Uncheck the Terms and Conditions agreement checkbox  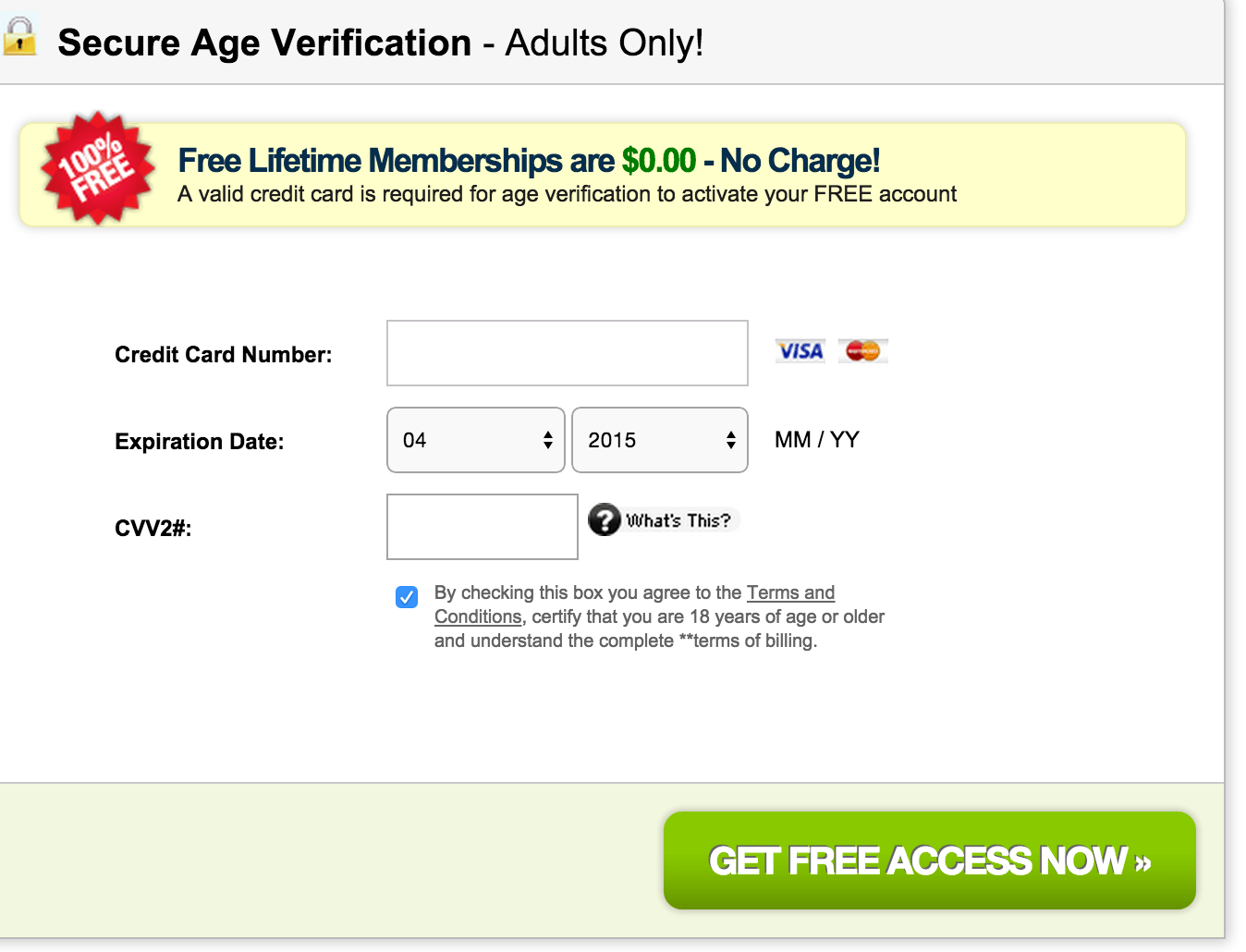[x=407, y=597]
